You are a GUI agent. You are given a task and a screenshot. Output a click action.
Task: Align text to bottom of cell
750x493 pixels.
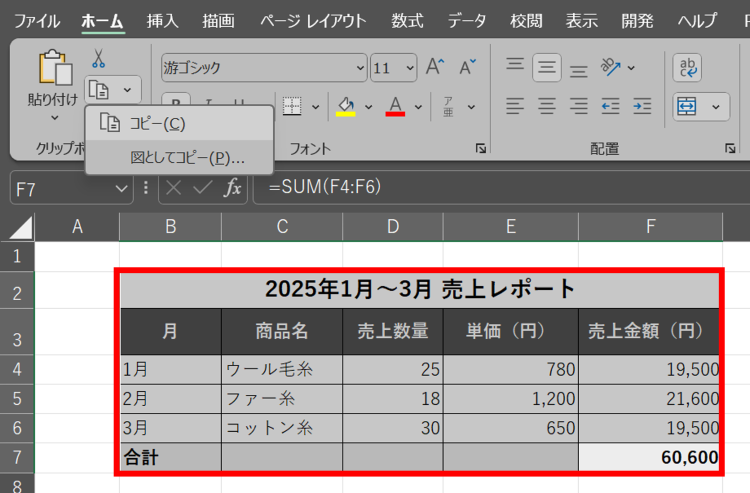[x=578, y=70]
